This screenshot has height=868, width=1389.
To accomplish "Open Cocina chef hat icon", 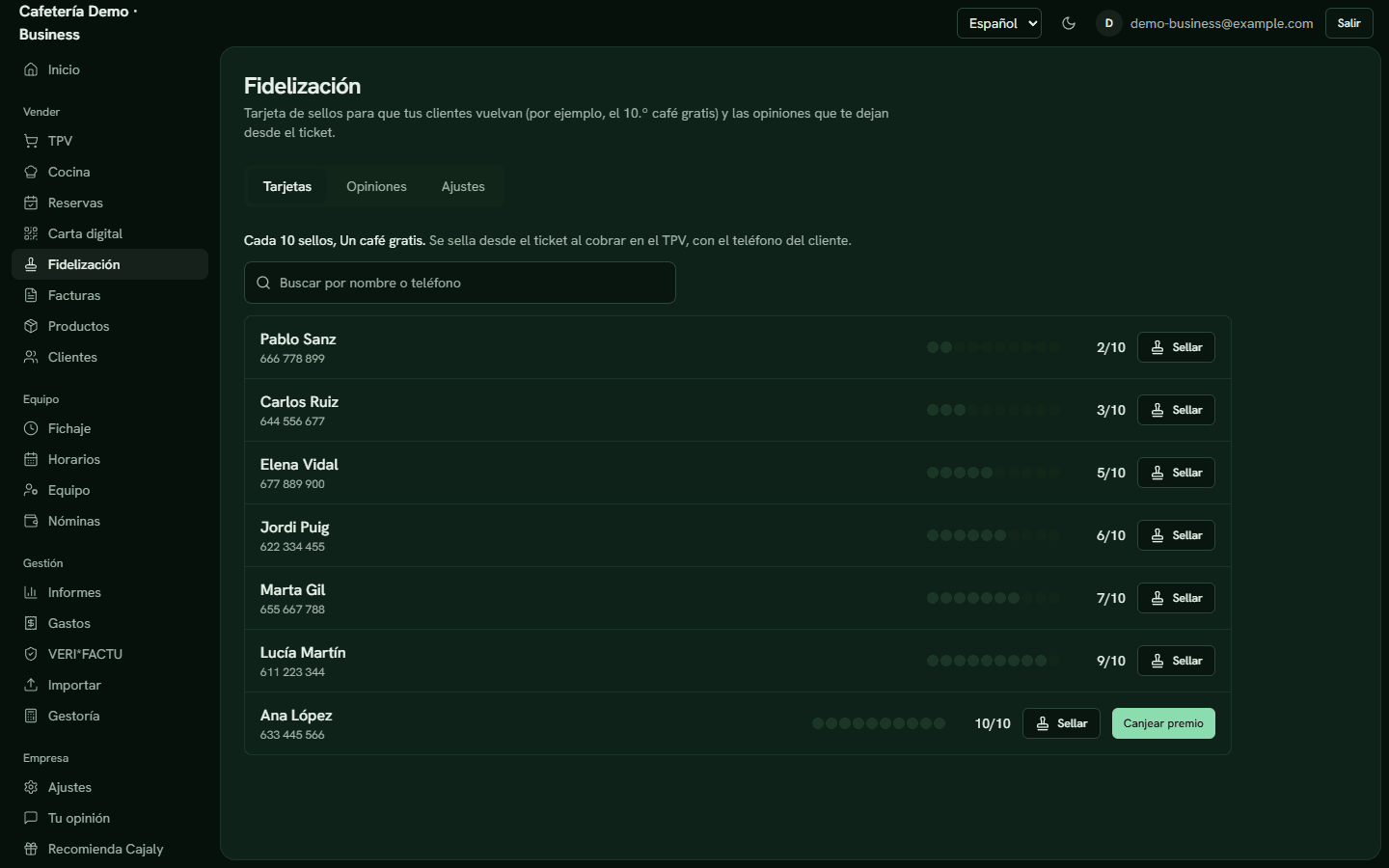I will click(x=31, y=172).
